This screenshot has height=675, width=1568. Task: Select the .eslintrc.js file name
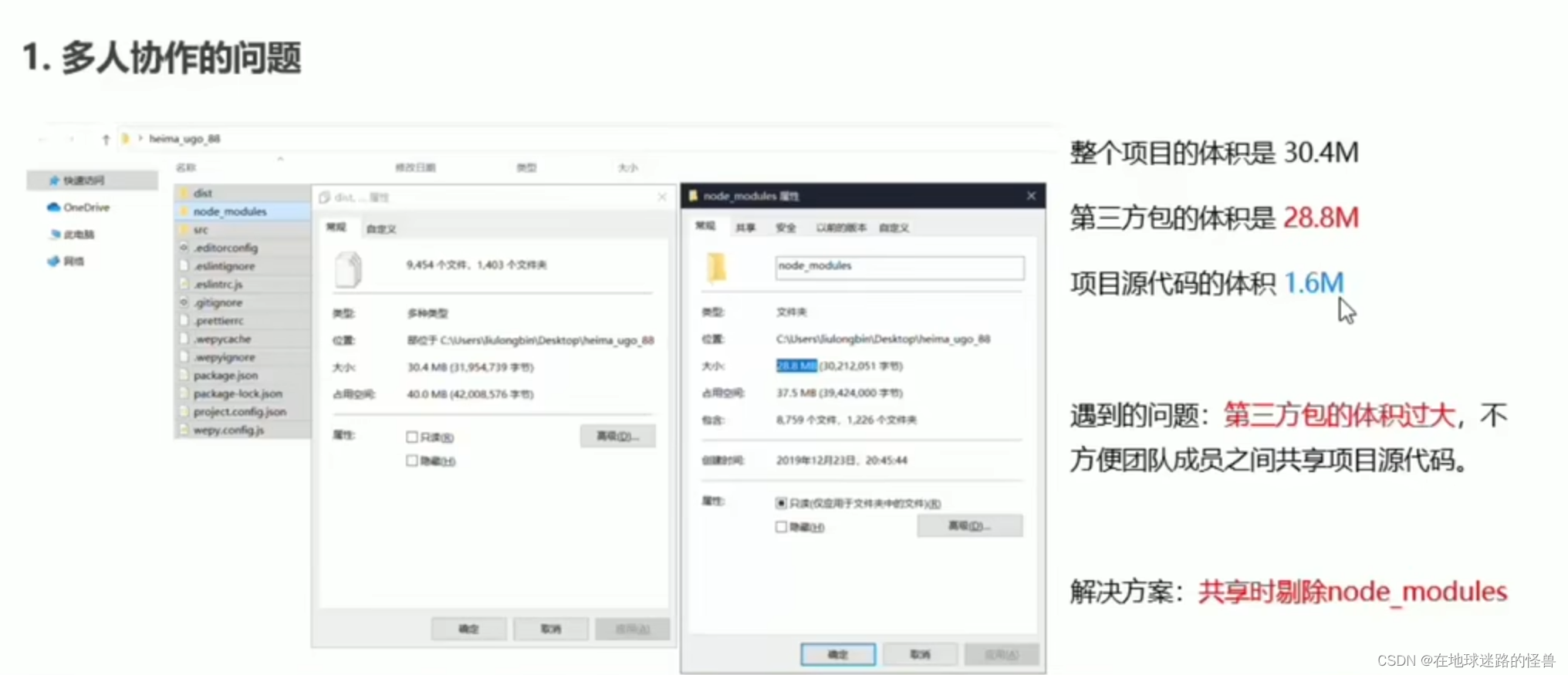click(x=218, y=285)
